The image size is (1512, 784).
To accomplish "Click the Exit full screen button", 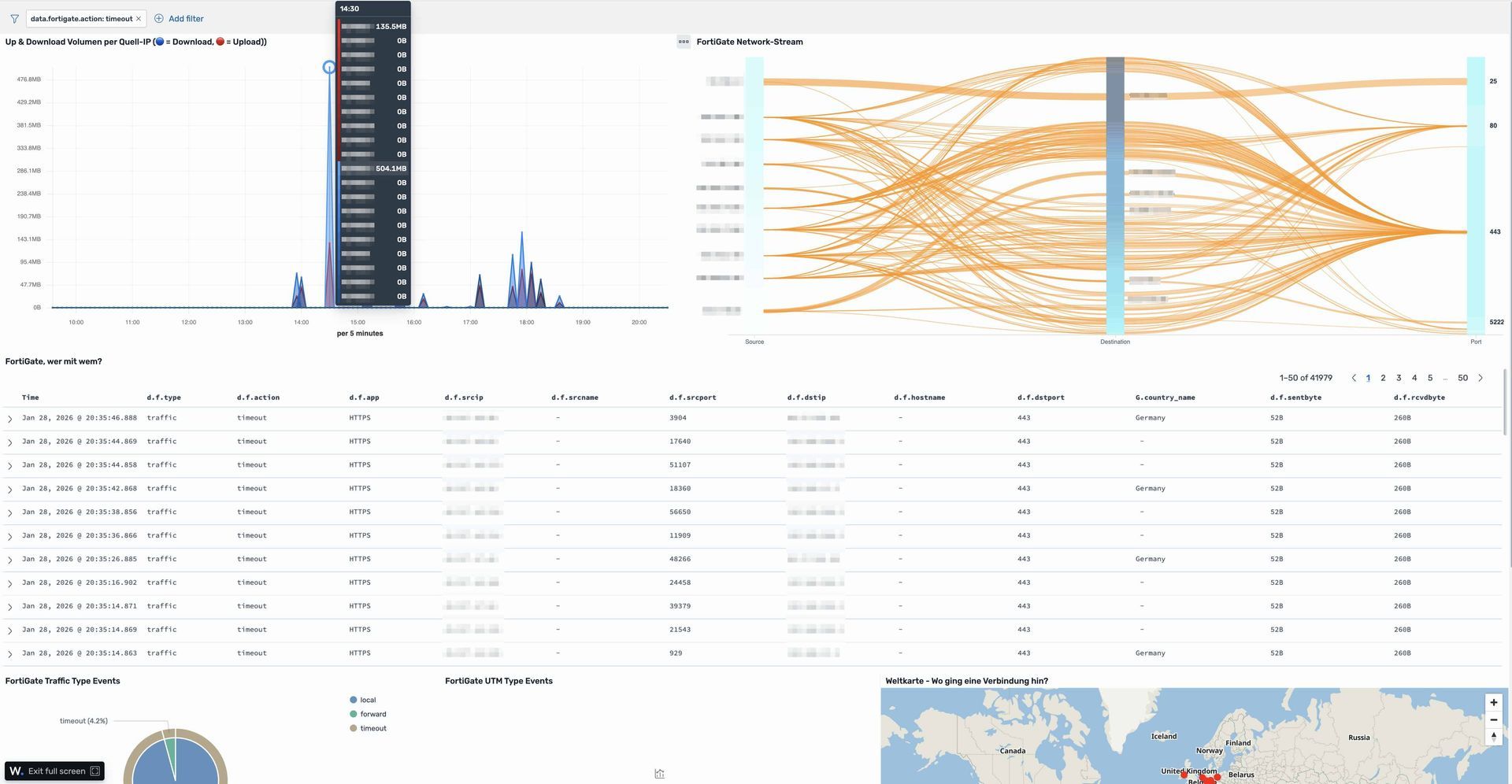I will pos(54,771).
